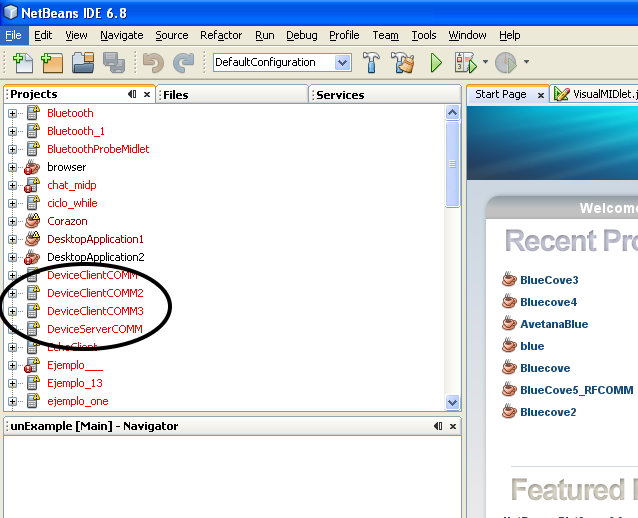Click the Corazon project icon

tap(33, 221)
